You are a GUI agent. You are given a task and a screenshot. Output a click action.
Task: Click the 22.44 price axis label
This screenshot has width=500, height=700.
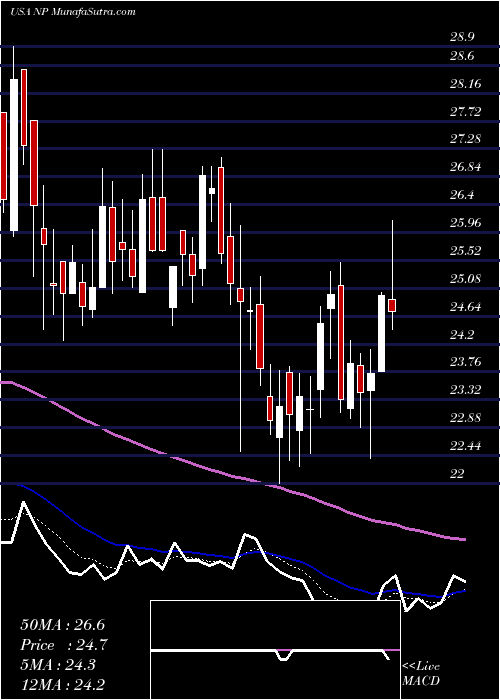[x=465, y=446]
